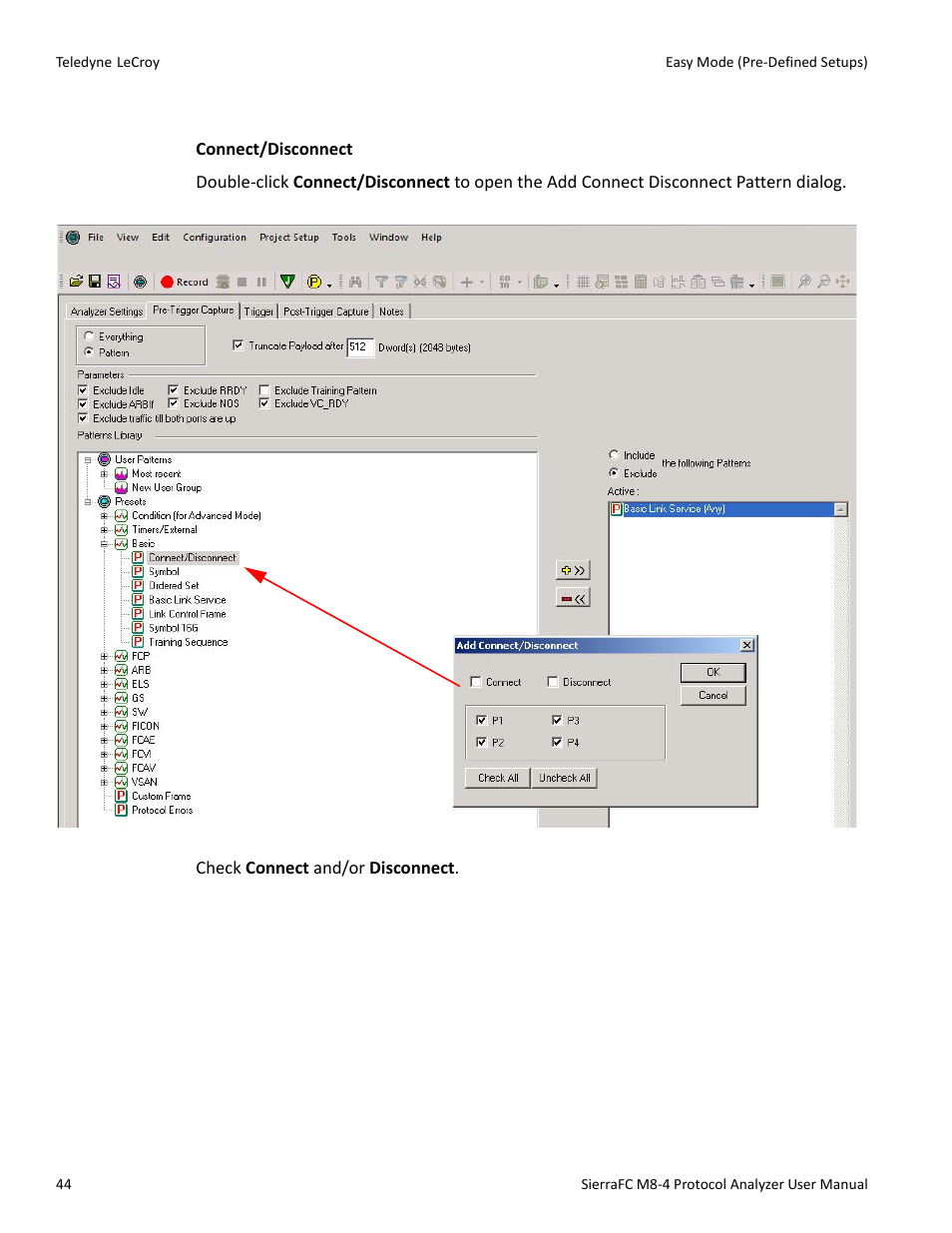
Task: Click the zoom in magnifier toolbar icon
Action: [804, 282]
